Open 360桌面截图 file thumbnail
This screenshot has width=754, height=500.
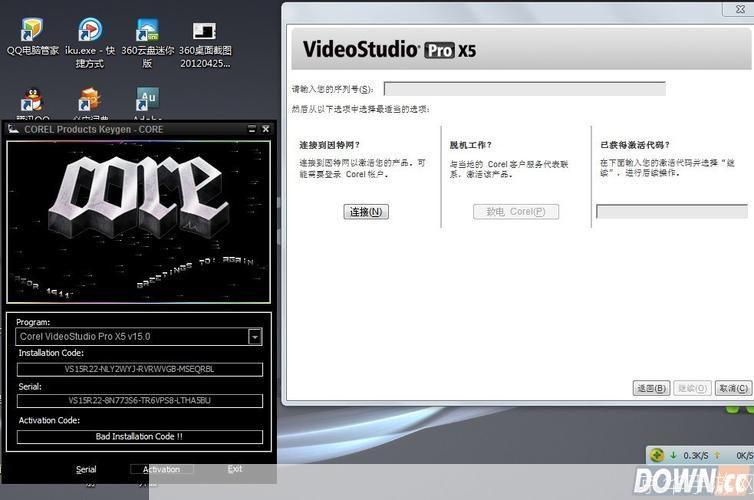205,42
